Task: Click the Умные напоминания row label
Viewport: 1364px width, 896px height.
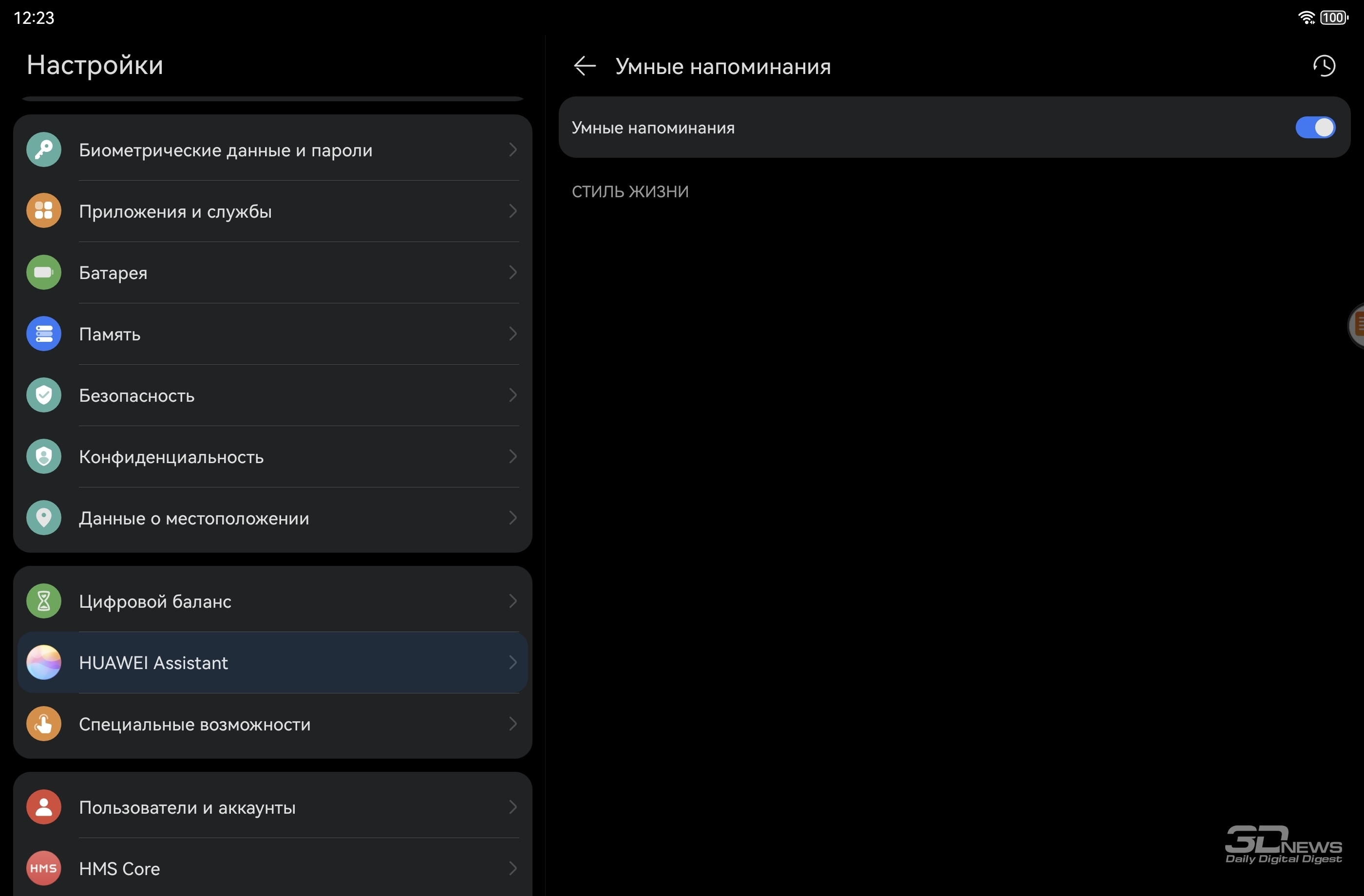Action: (x=653, y=128)
